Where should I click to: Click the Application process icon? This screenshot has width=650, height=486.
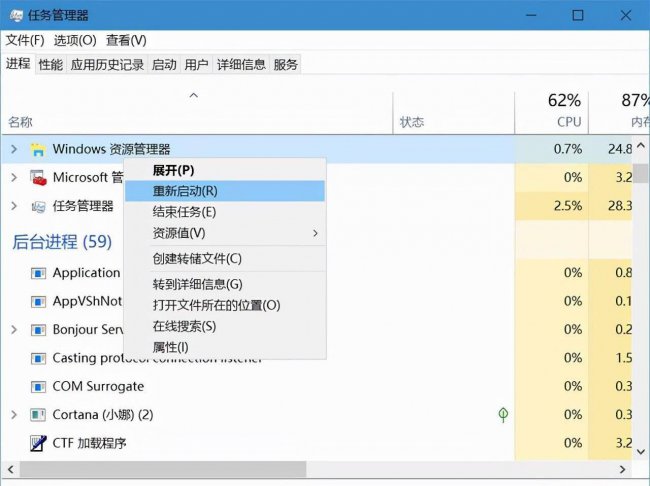coord(38,273)
